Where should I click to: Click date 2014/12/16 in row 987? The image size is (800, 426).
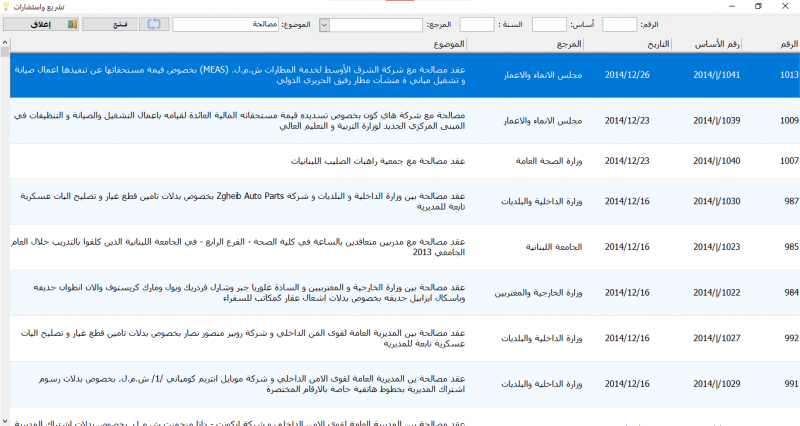[627, 201]
